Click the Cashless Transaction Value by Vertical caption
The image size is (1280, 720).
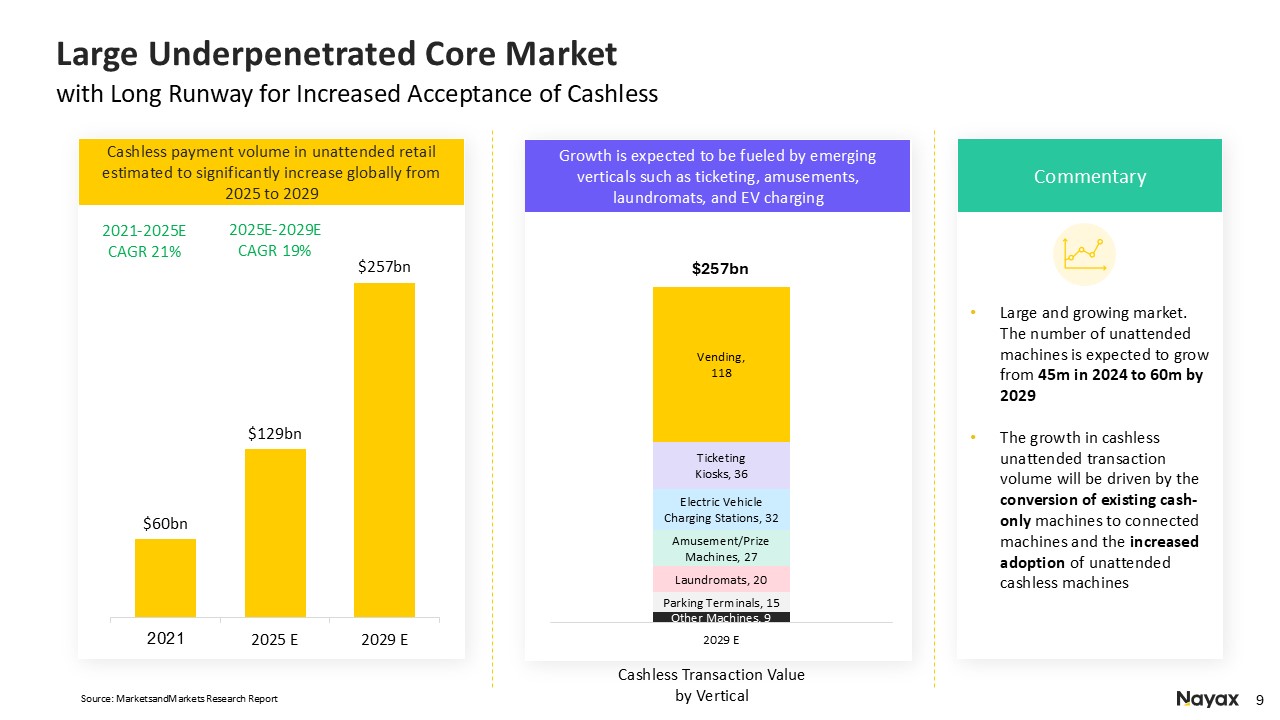[x=711, y=686]
